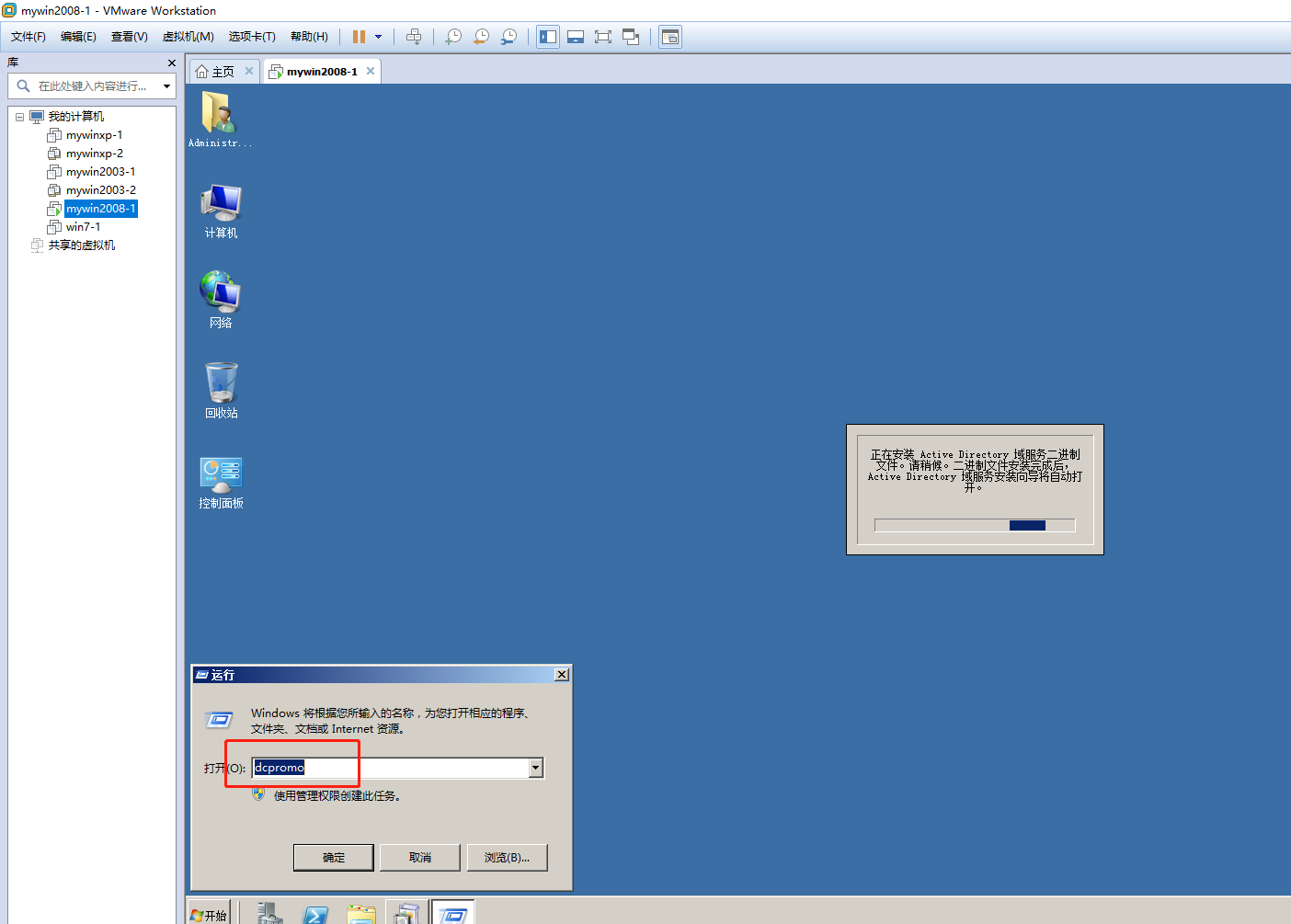Click the Administrator folder desktop icon
Screen dimensions: 1291x924
point(220,120)
